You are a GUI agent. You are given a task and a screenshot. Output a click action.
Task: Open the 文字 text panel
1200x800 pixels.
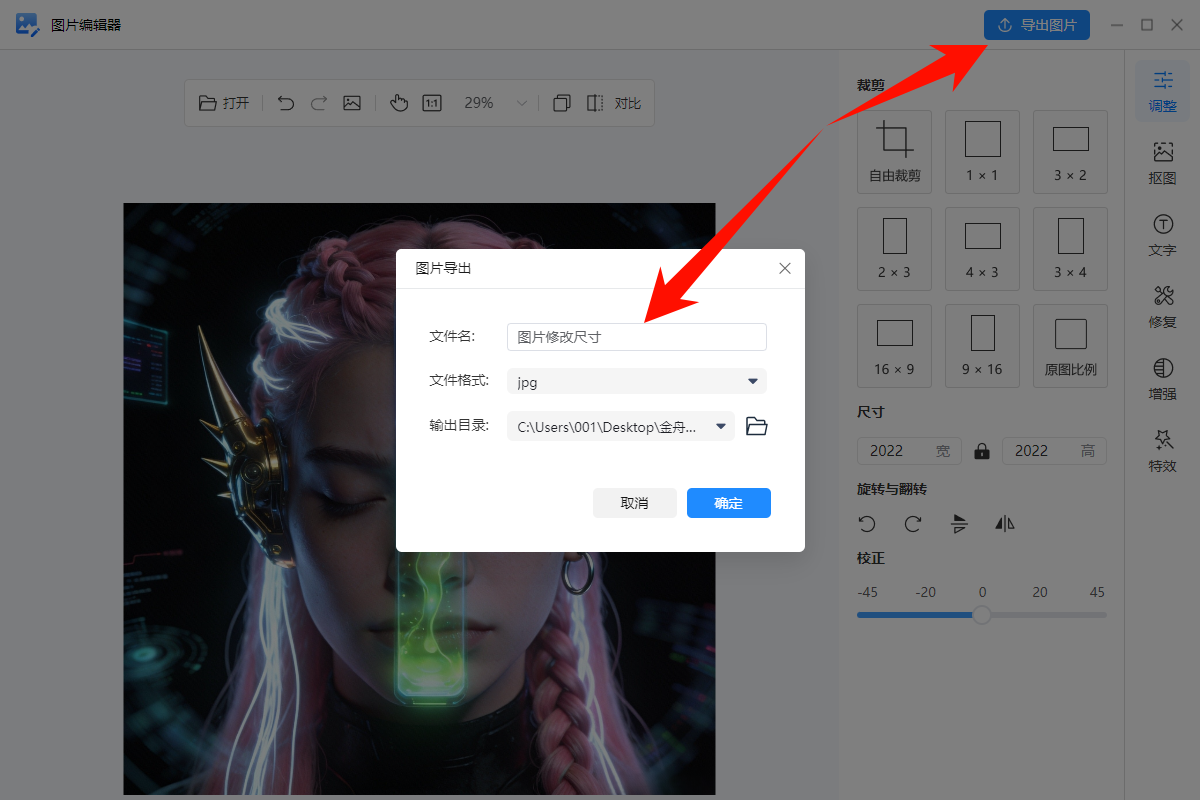(x=1161, y=235)
